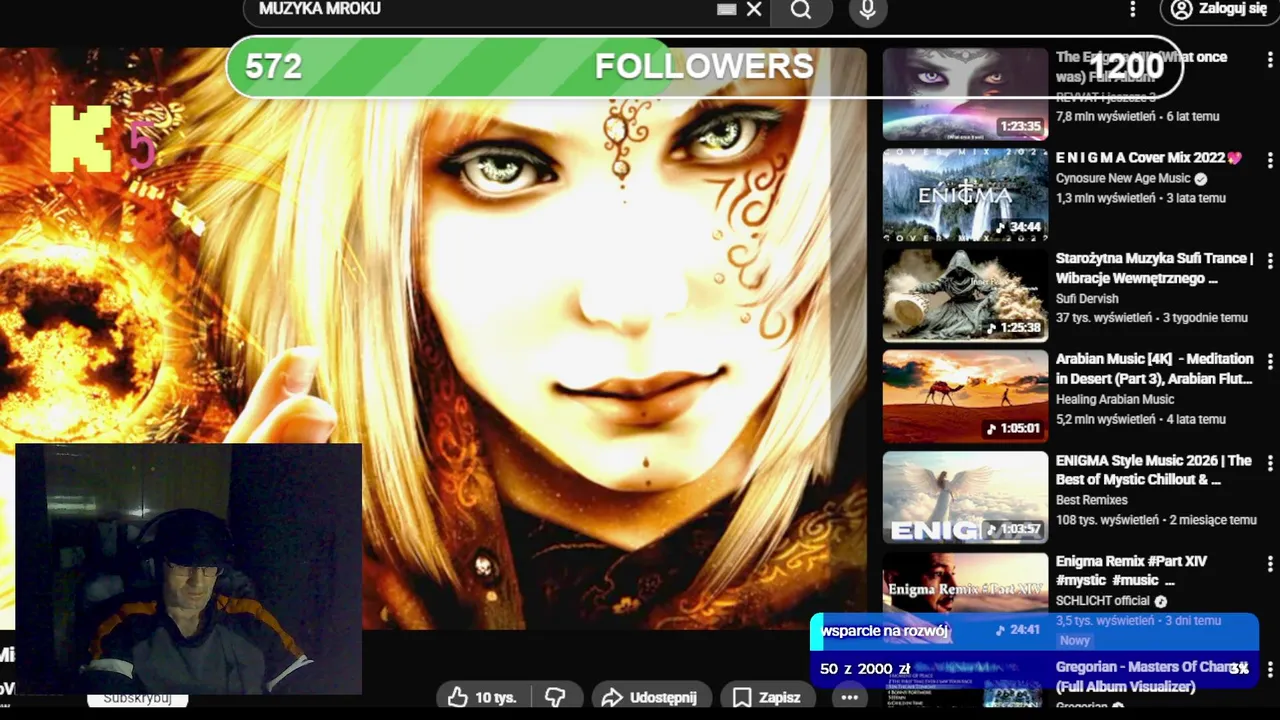Open options menu for Arabian Music video
Screen dimensions: 1280x720
(1270, 361)
